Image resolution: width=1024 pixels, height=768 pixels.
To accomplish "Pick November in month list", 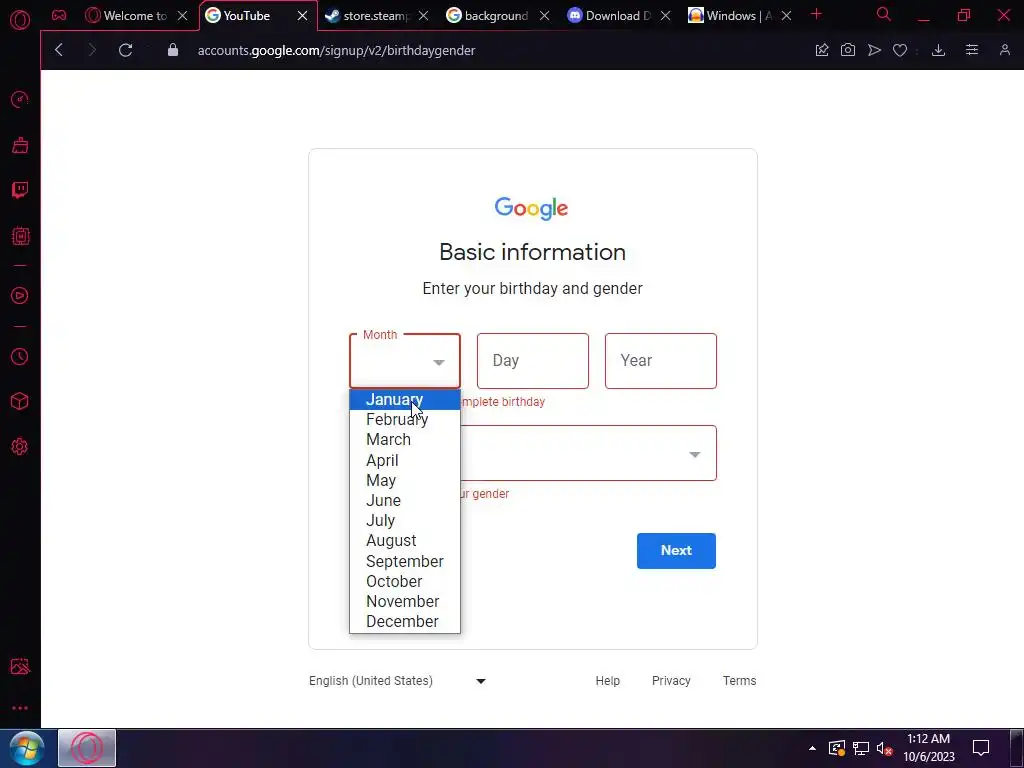I will (x=405, y=601).
